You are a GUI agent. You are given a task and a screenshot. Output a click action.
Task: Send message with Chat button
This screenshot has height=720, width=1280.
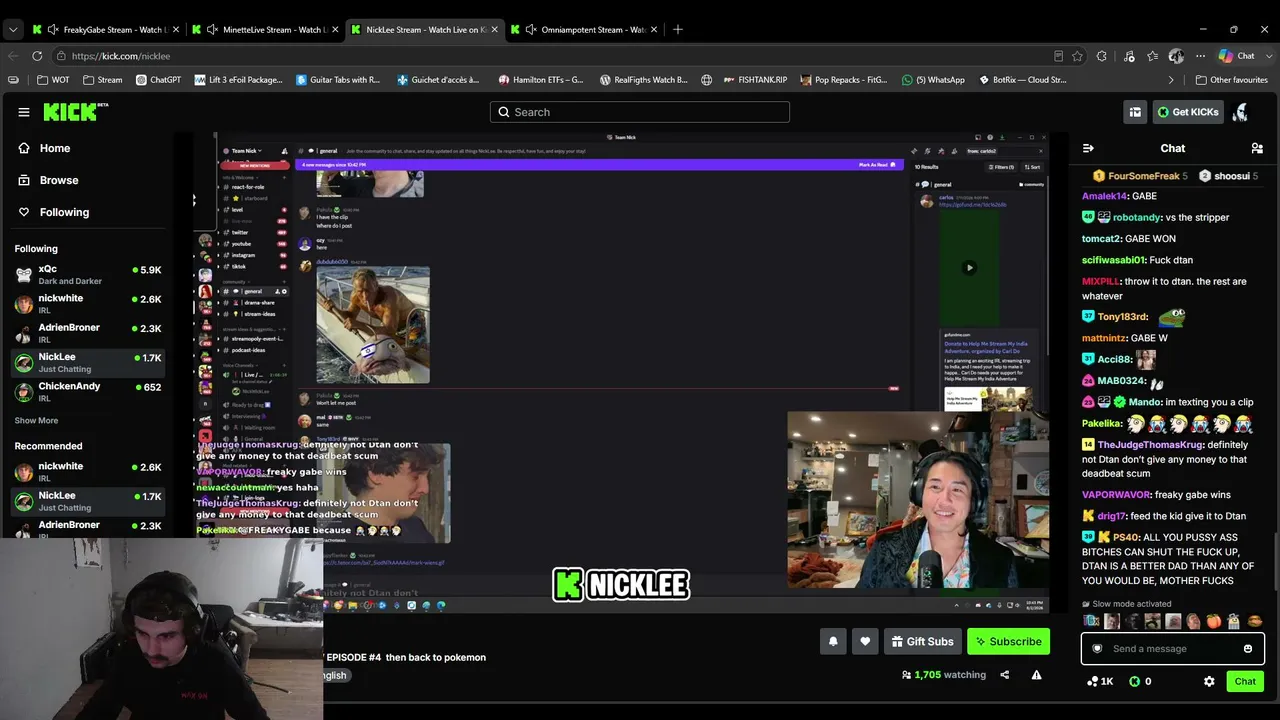click(1245, 682)
